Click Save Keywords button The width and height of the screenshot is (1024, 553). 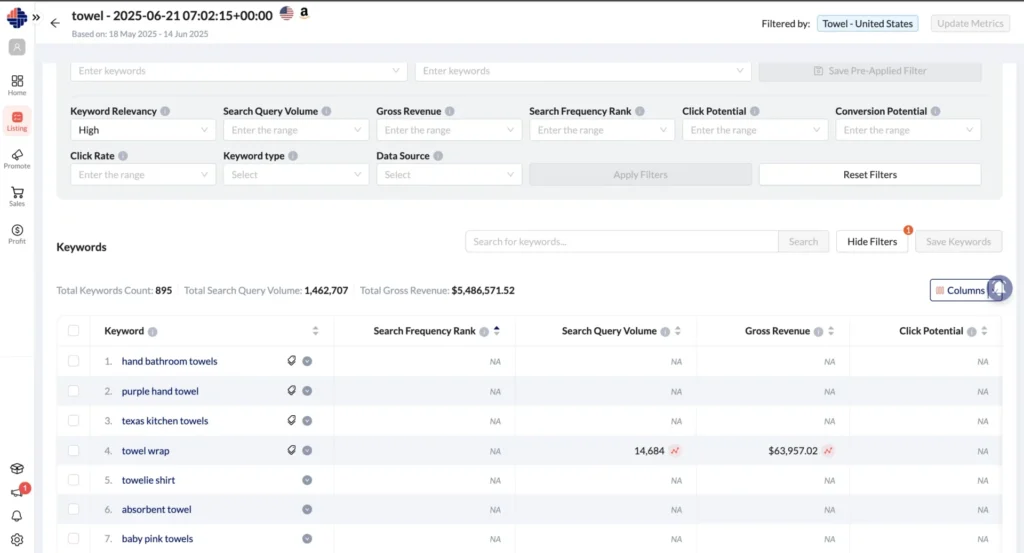(x=958, y=242)
